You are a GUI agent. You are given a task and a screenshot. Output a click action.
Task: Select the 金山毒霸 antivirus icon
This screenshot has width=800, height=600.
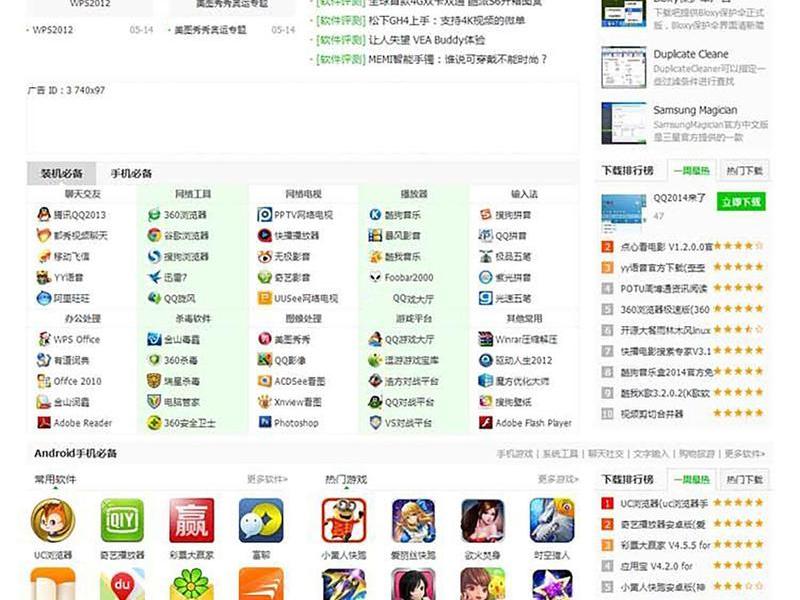point(154,339)
